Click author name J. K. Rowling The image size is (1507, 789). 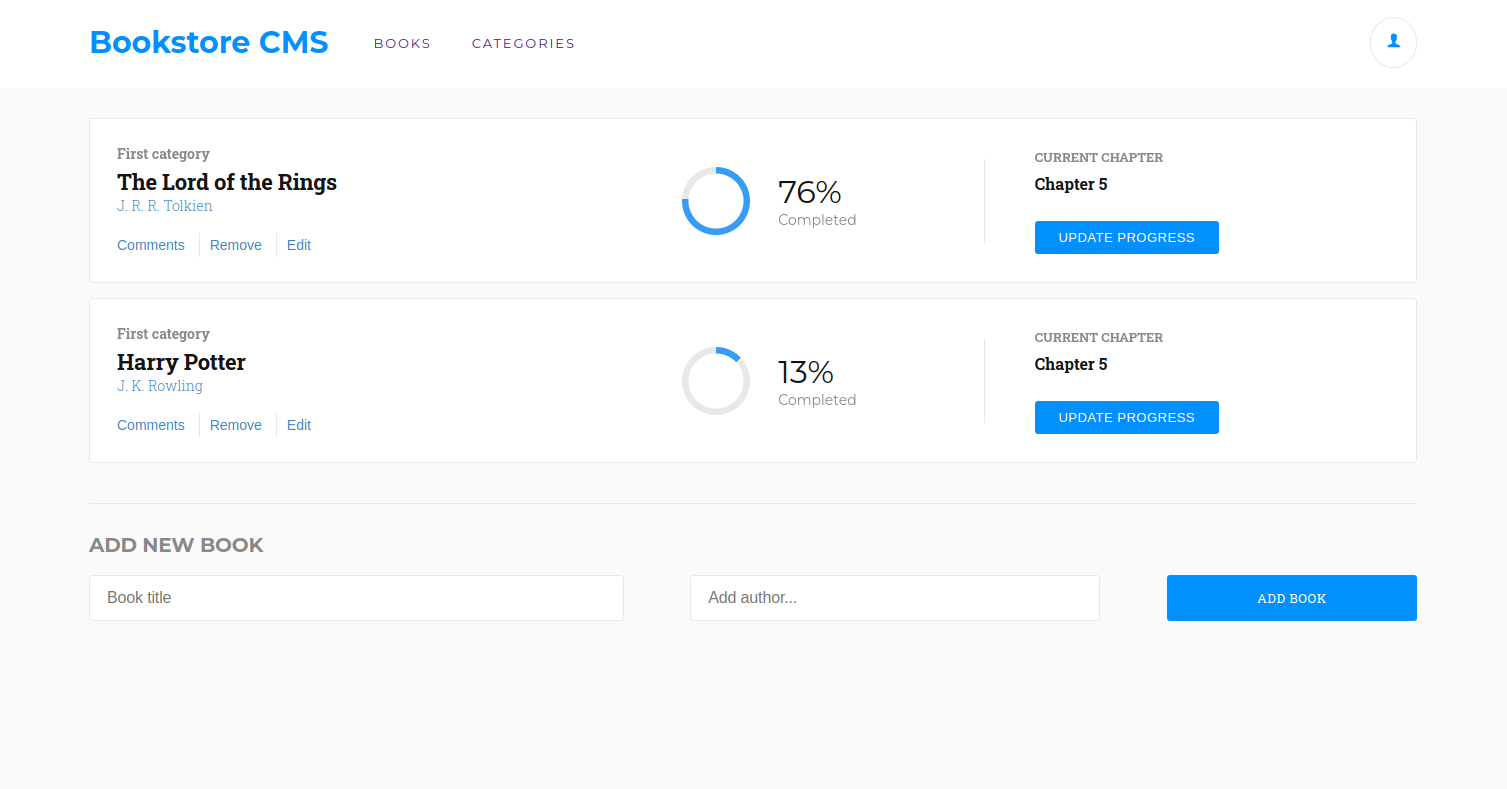pos(160,386)
